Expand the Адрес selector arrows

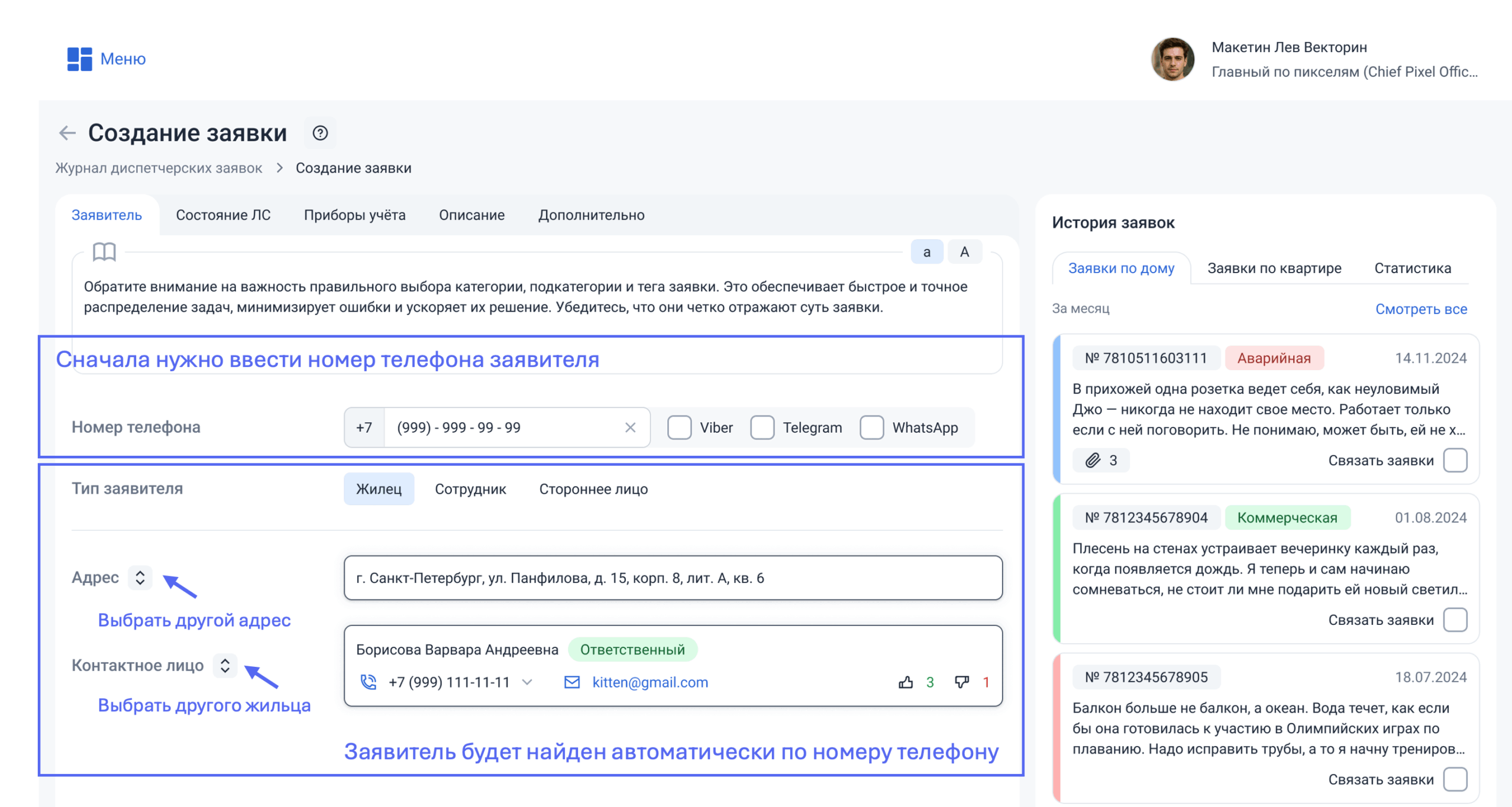pyautogui.click(x=140, y=578)
